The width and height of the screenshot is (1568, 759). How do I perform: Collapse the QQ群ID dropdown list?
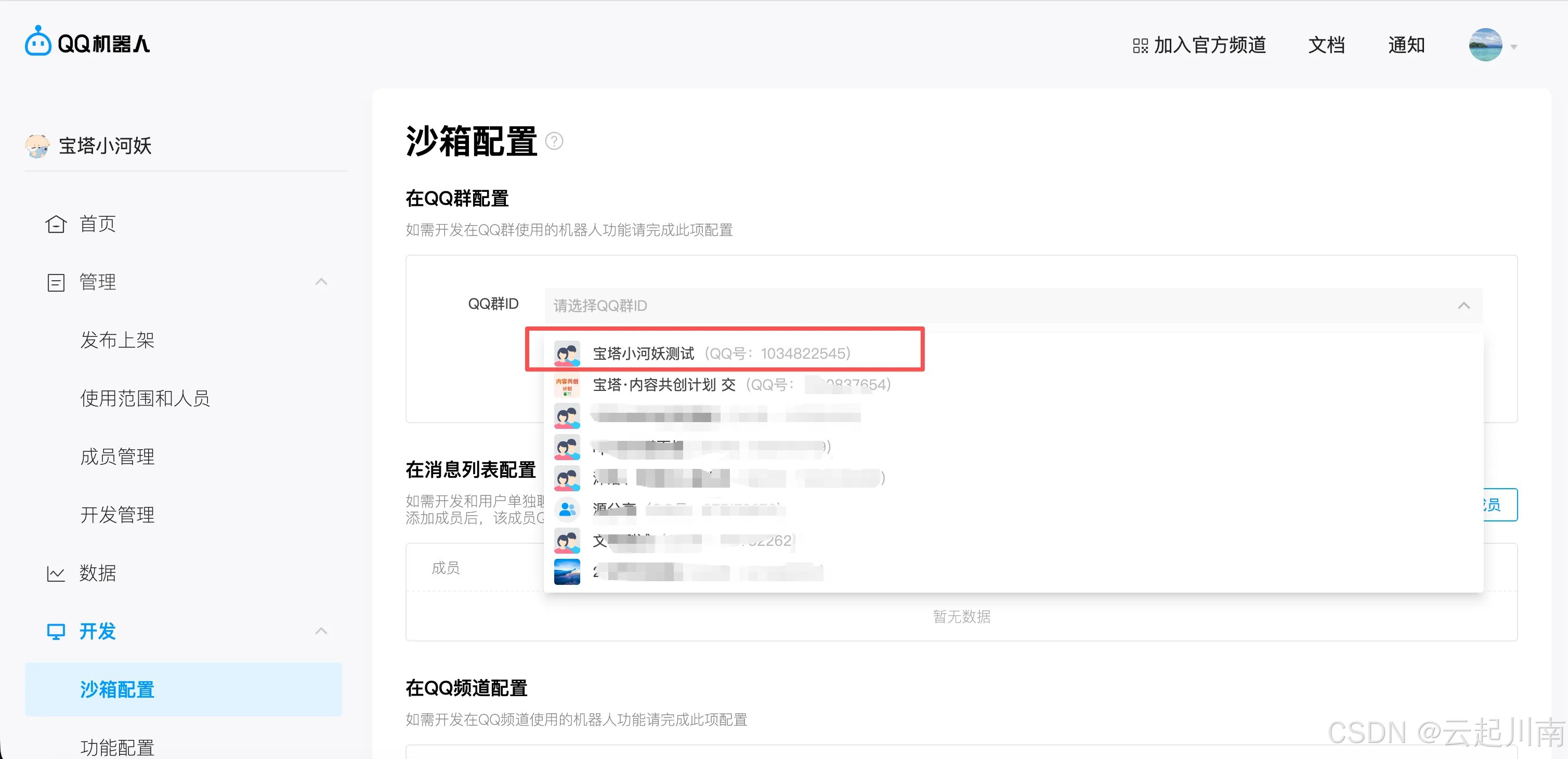pyautogui.click(x=1464, y=306)
